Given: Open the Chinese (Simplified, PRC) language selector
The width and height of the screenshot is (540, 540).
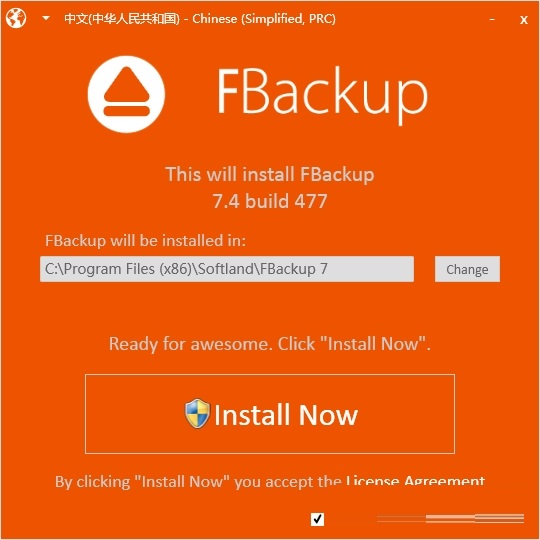Looking at the screenshot, I should point(200,19).
